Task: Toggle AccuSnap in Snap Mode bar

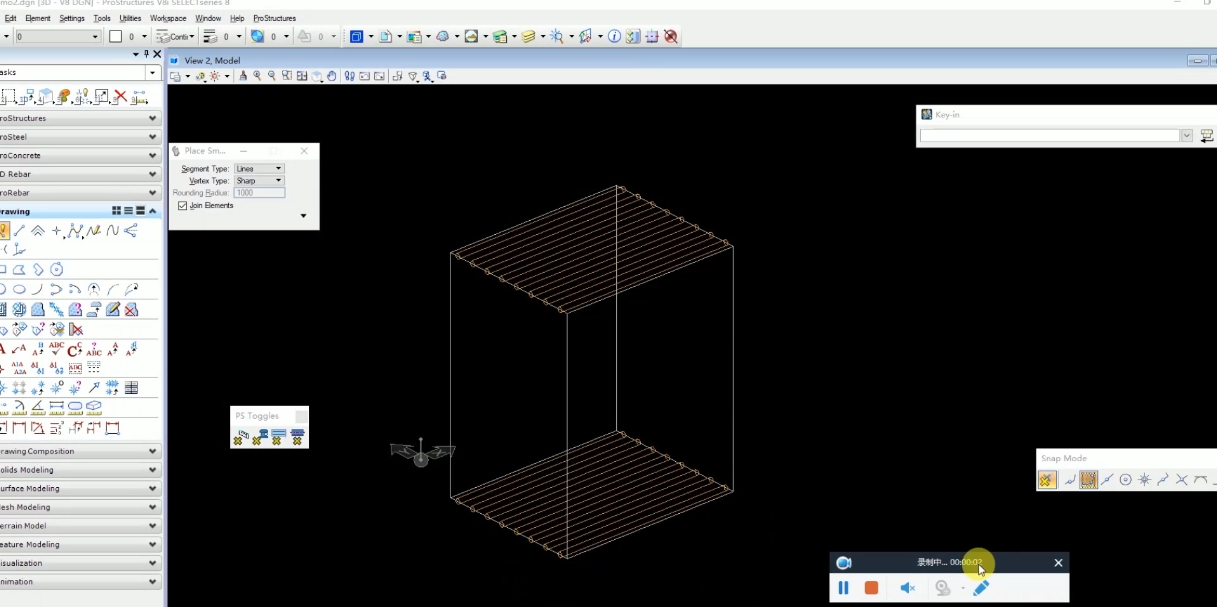Action: (1046, 480)
